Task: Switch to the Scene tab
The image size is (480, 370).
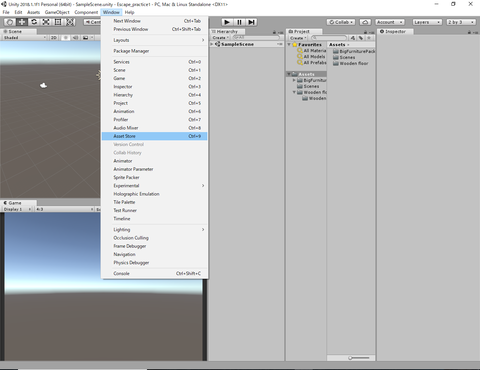Action: tap(18, 32)
